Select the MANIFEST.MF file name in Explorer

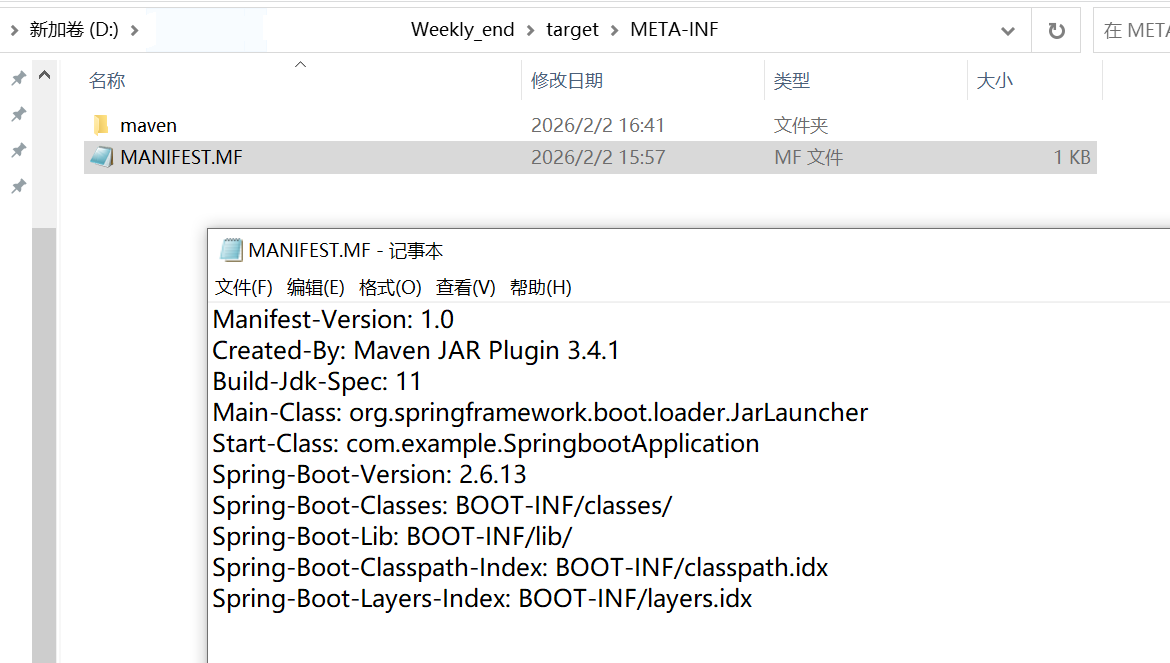[181, 157]
